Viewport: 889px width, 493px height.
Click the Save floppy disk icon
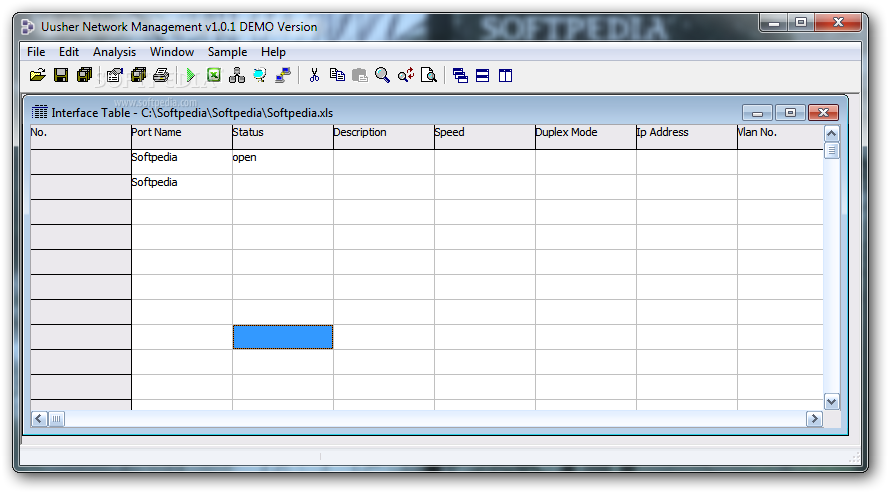point(61,75)
